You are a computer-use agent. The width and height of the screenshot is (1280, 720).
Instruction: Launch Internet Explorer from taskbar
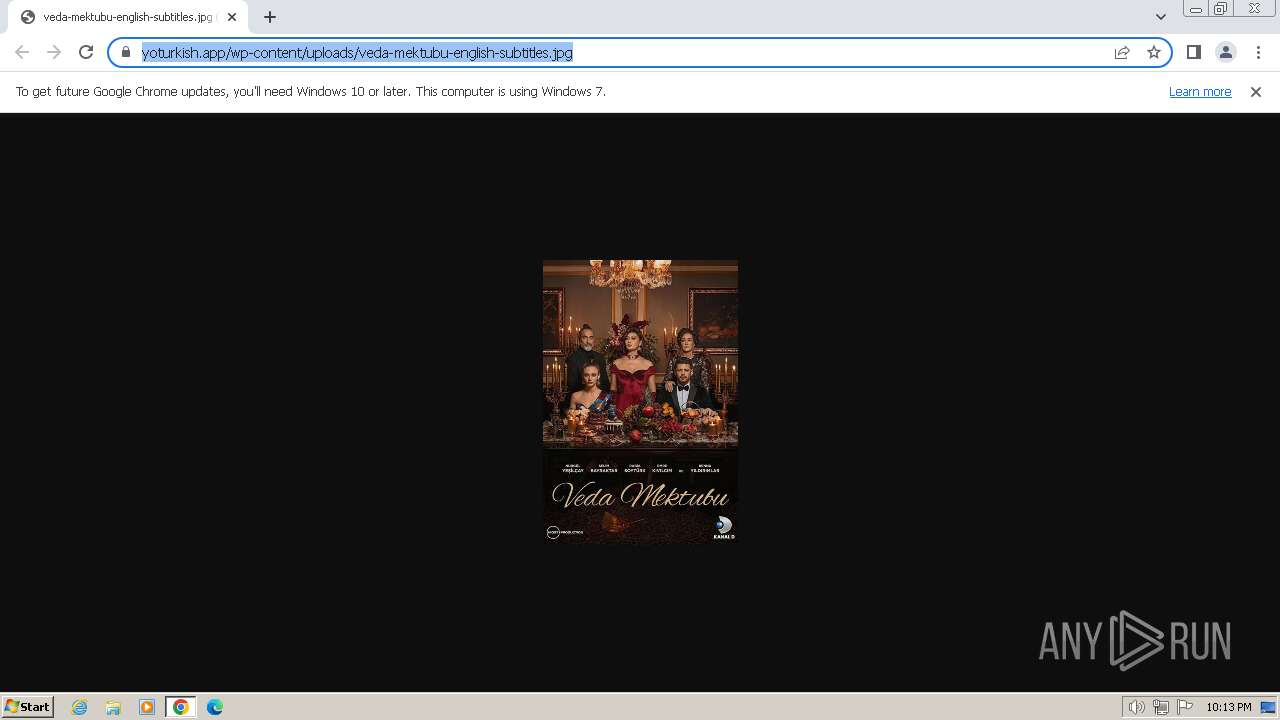(79, 707)
